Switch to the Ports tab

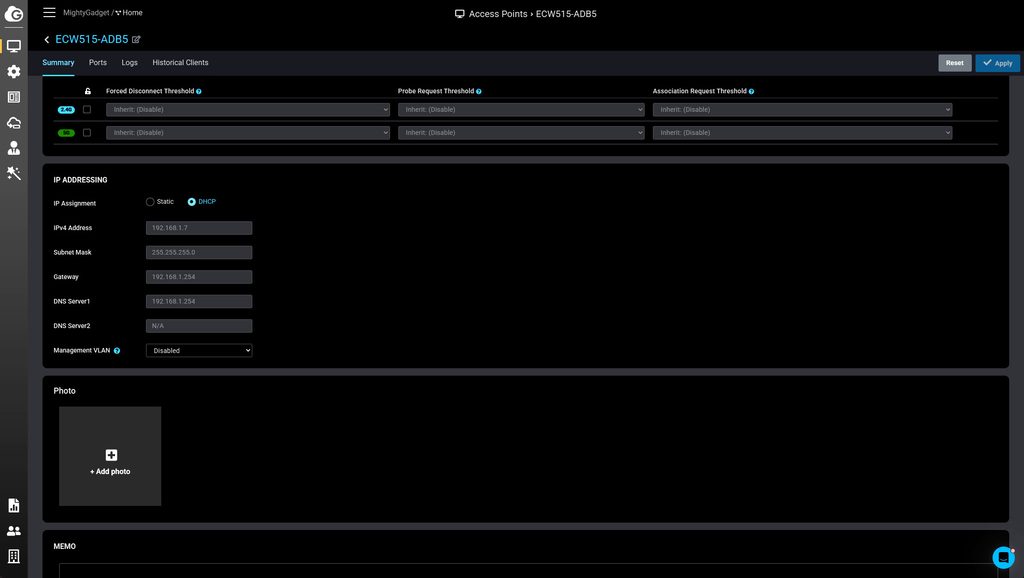[x=98, y=63]
